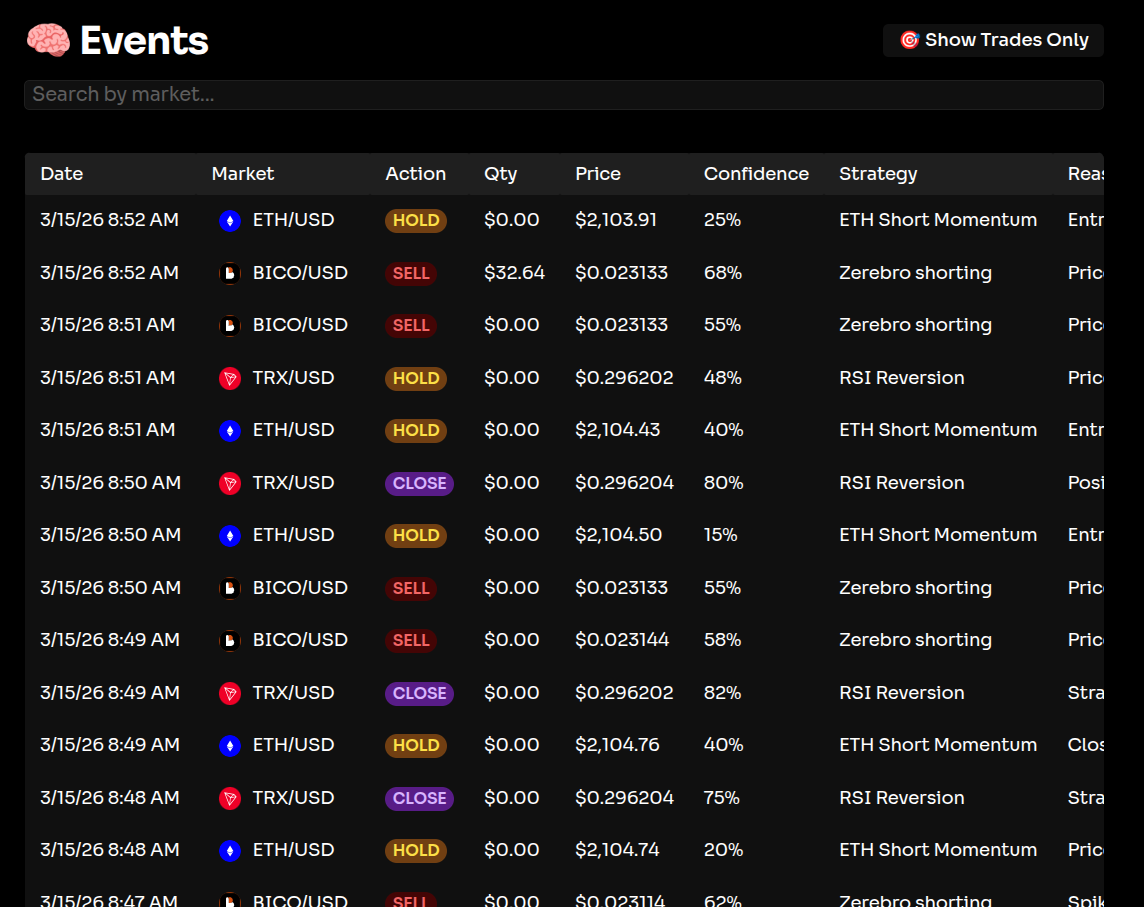Click the brain icon beside the Events title
This screenshot has width=1144, height=907.
tap(48, 41)
